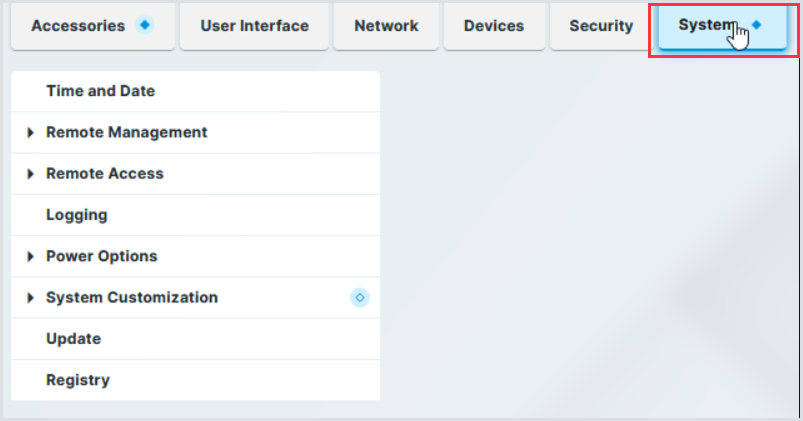Click the Remote Access label

point(104,174)
